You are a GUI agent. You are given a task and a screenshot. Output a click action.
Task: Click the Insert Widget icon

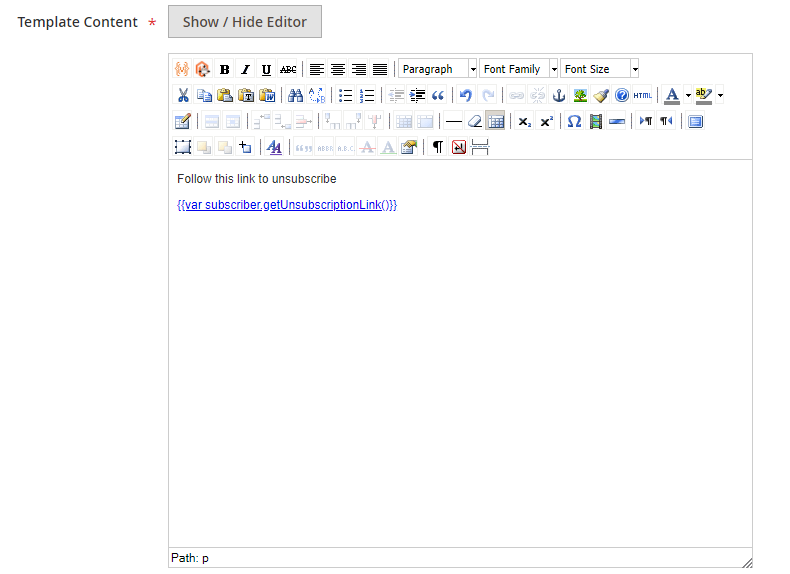(x=203, y=69)
